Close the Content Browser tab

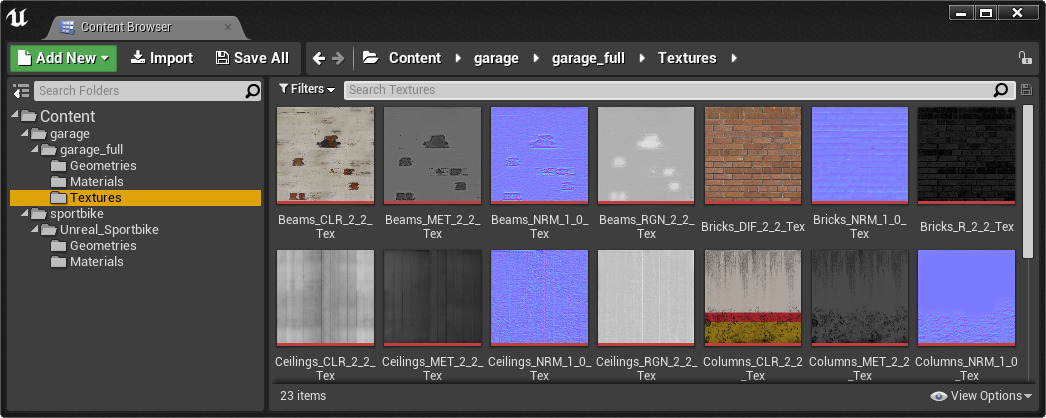[x=228, y=27]
